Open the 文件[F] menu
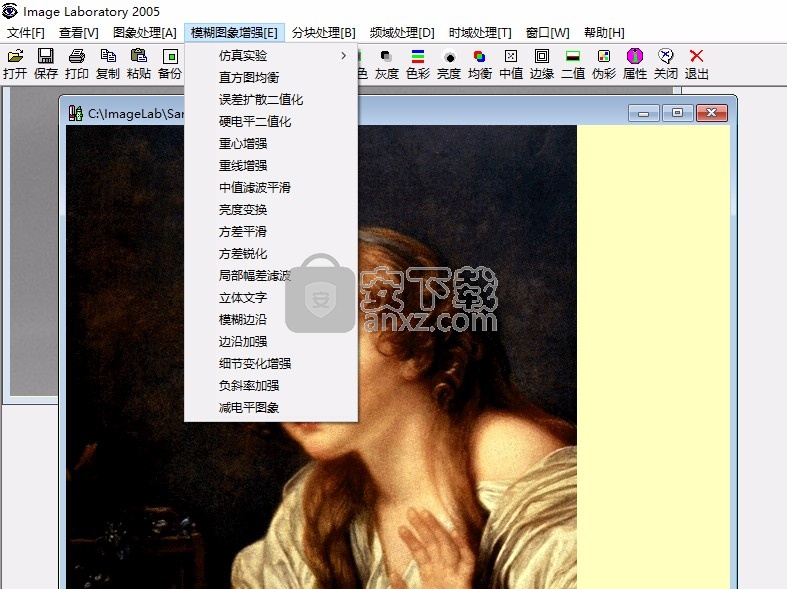This screenshot has width=787, height=589. pyautogui.click(x=26, y=33)
